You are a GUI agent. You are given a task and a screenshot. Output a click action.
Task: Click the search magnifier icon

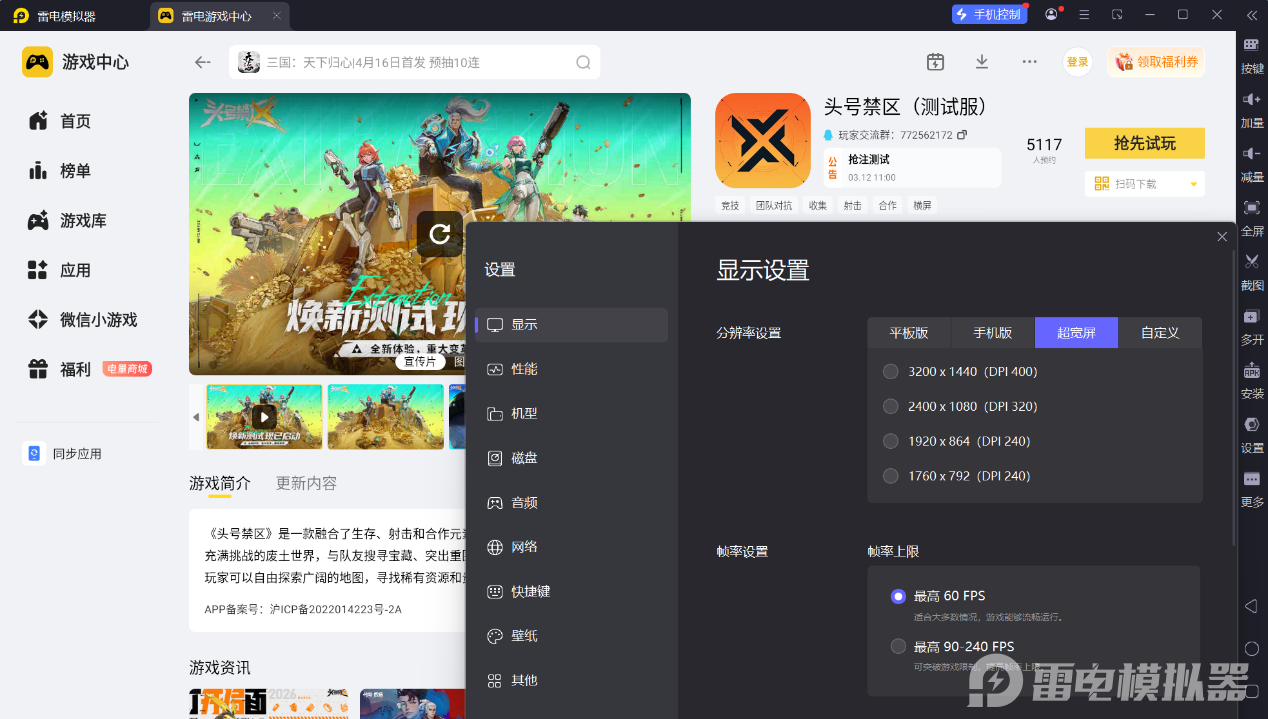[x=583, y=62]
